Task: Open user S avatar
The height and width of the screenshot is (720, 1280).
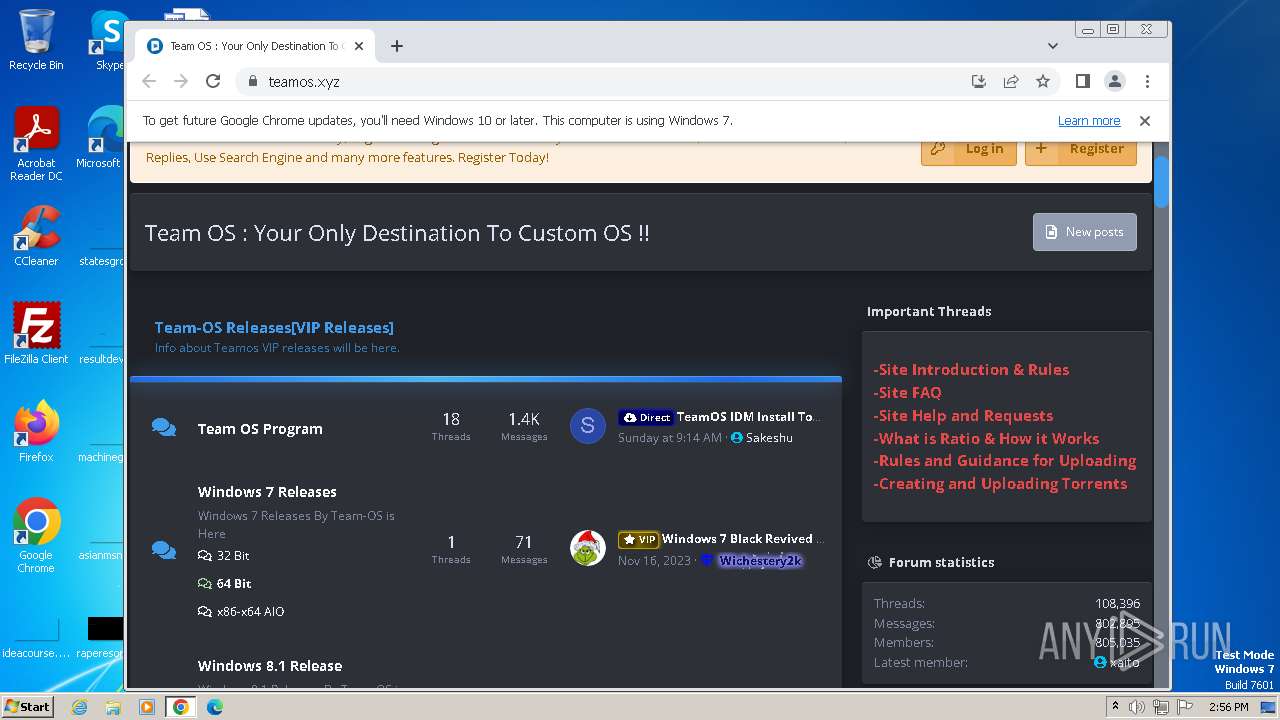Action: 588,427
